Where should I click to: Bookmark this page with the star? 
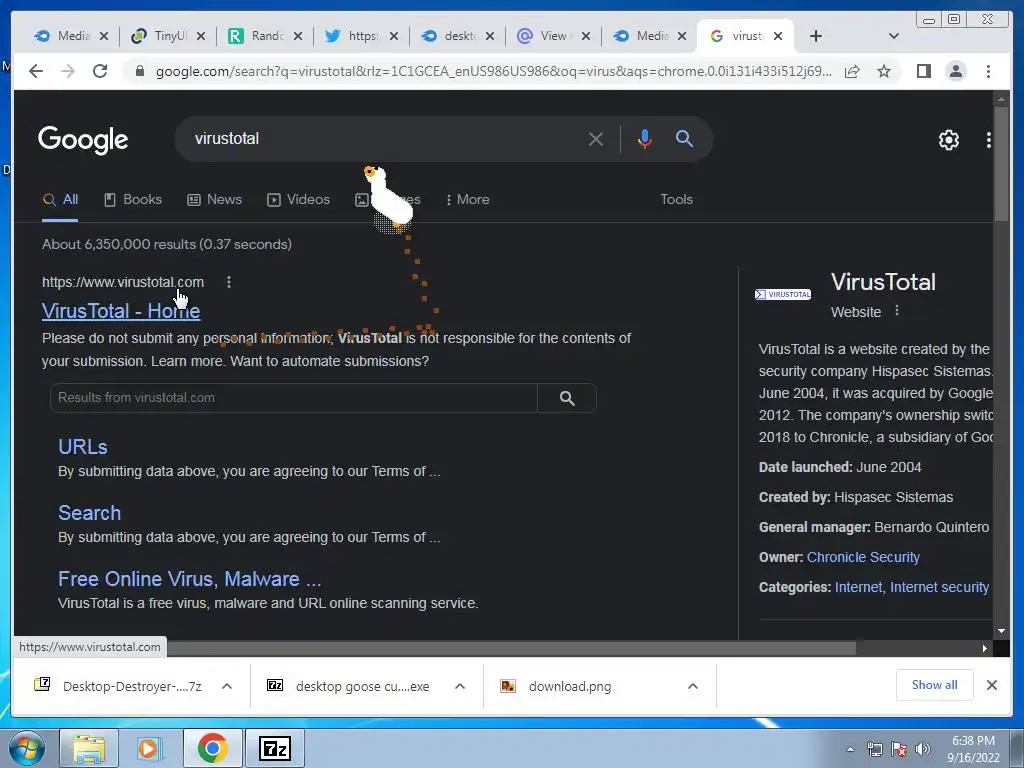[x=884, y=71]
